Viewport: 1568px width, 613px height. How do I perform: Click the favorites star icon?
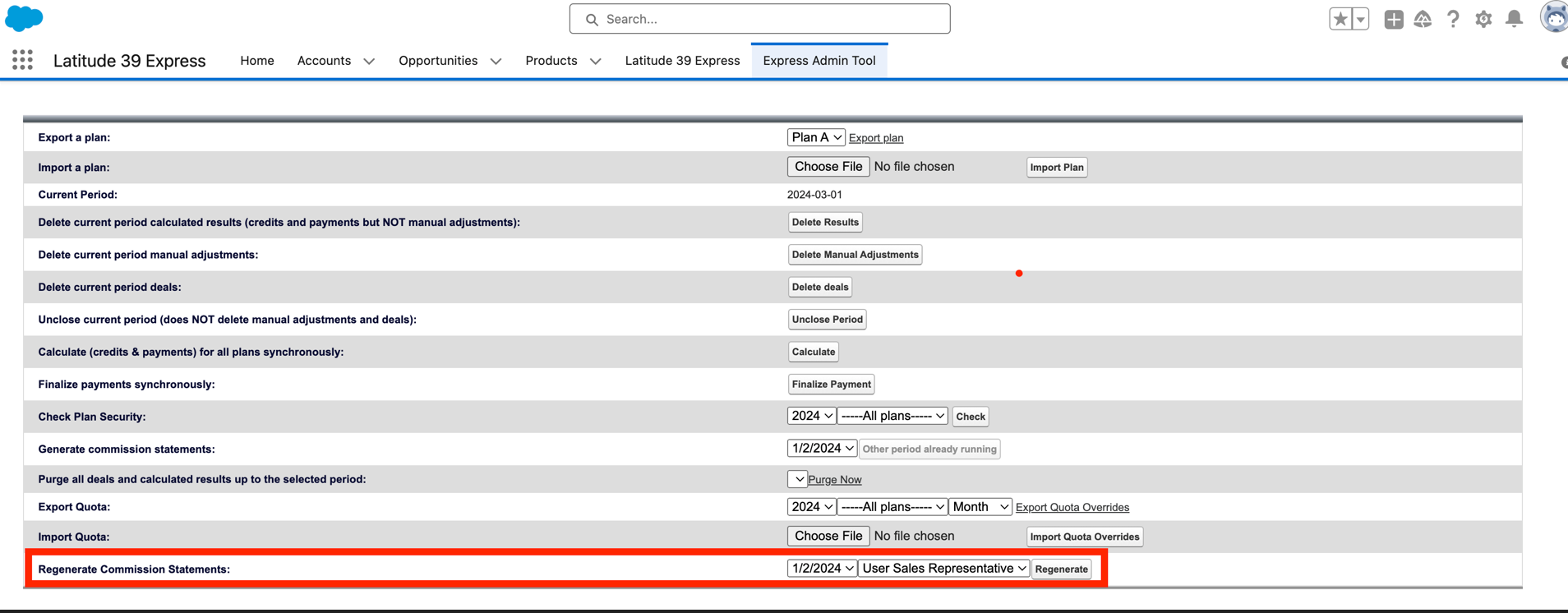point(1340,19)
